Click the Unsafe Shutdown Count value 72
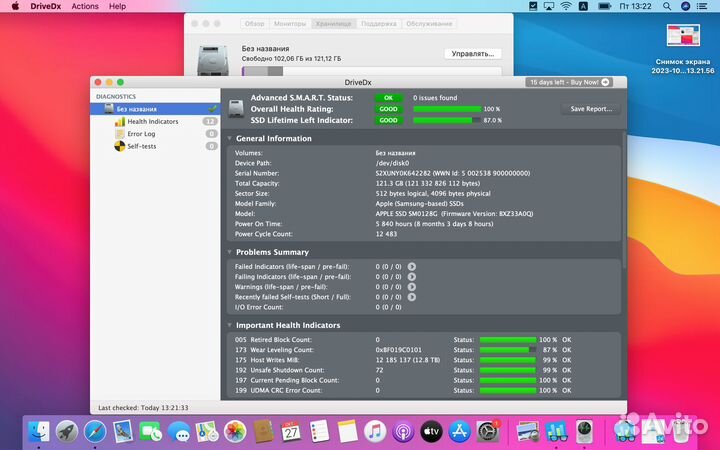The height and width of the screenshot is (450, 720). (x=379, y=370)
